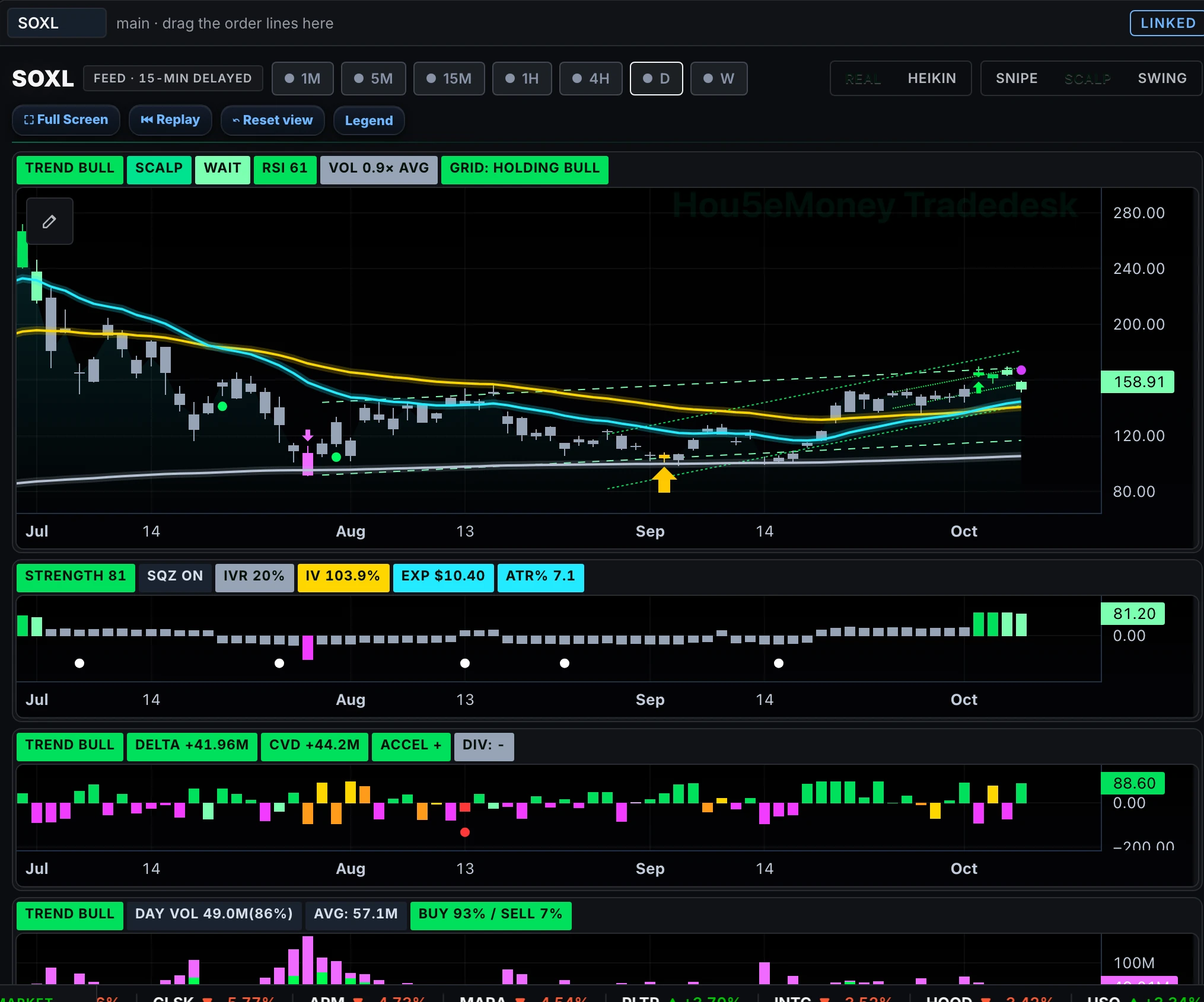1204x1002 pixels.
Task: Click the red dot in delta panel
Action: pyautogui.click(x=465, y=832)
